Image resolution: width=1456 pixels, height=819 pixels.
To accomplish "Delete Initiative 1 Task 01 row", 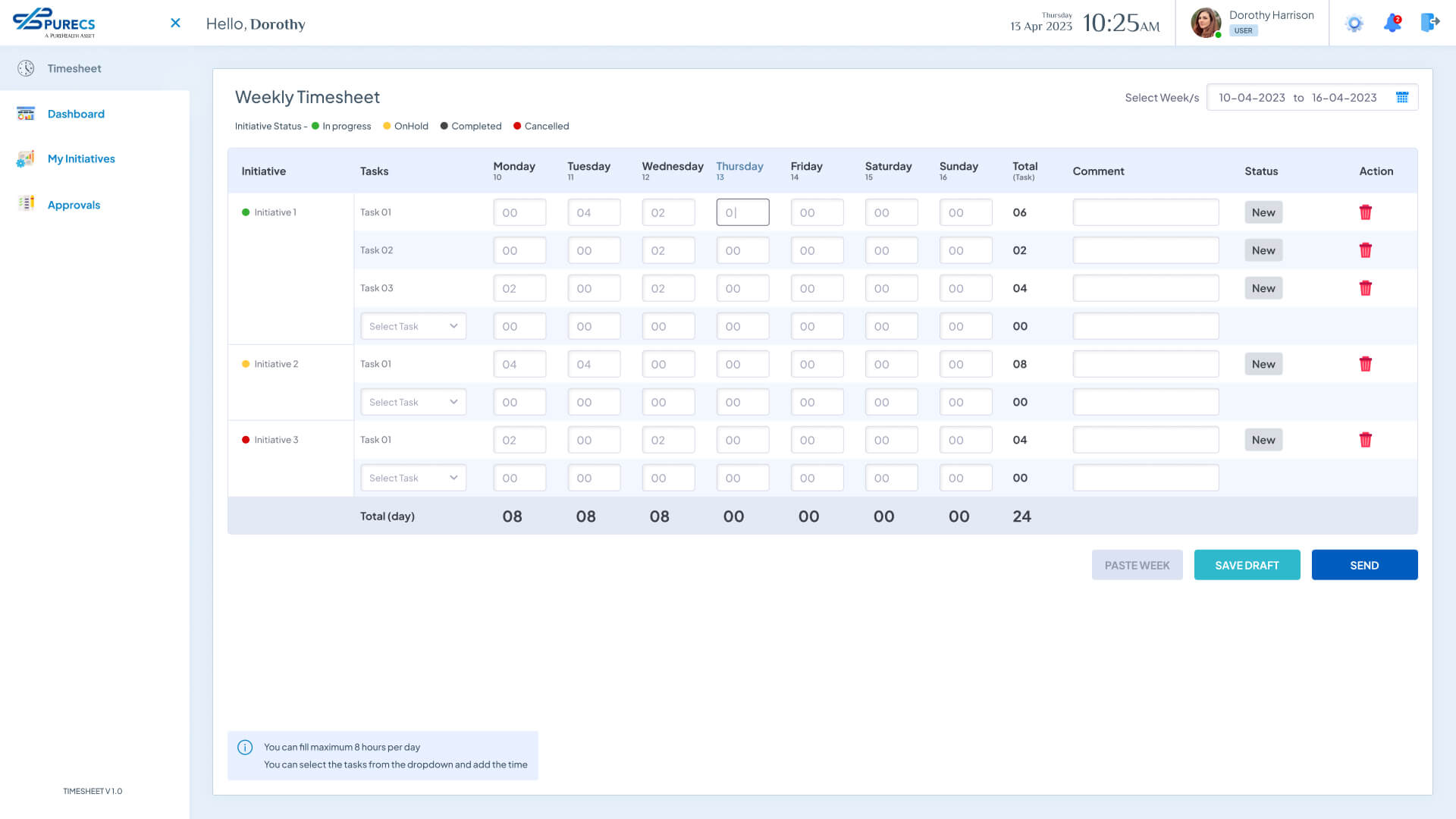I will [1365, 212].
